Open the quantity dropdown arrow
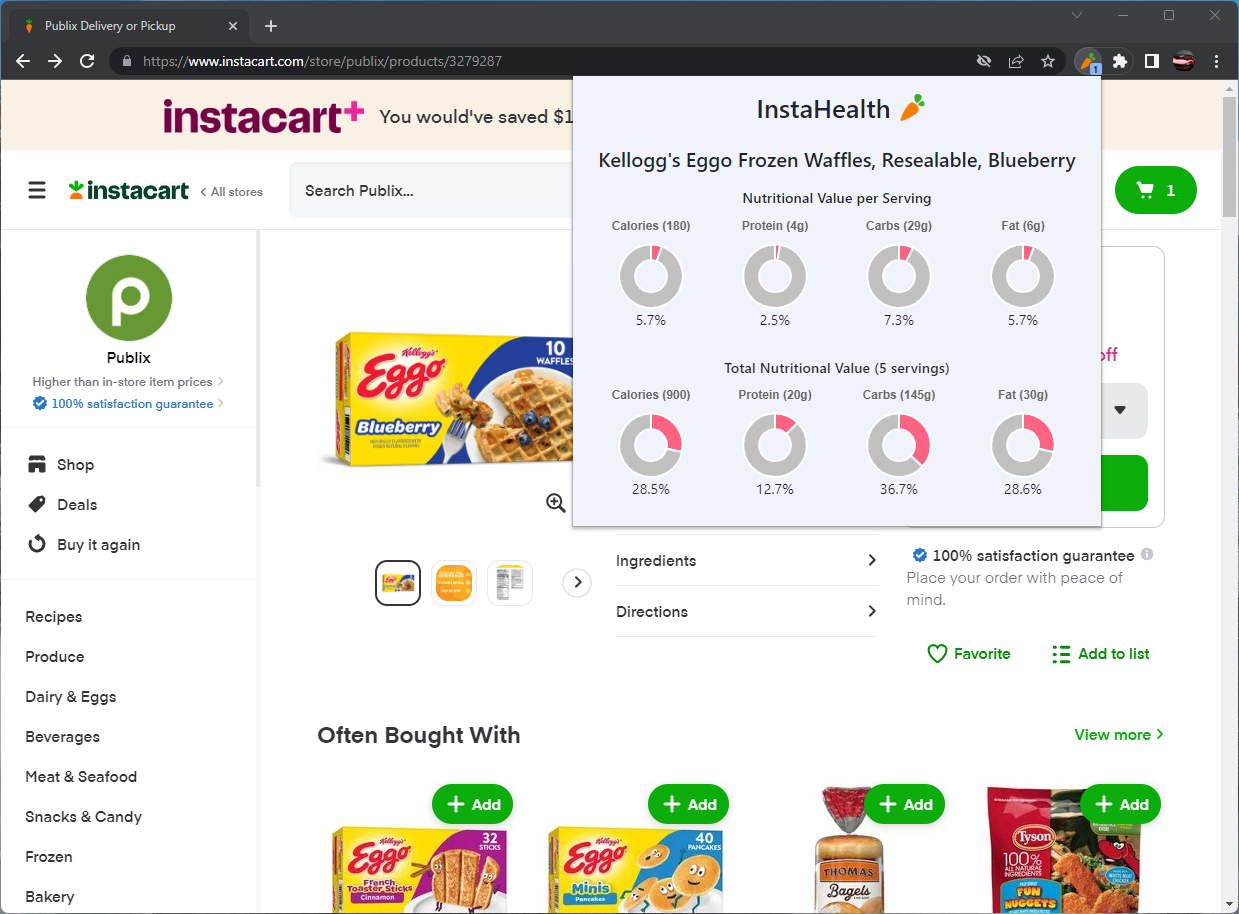Image resolution: width=1239 pixels, height=914 pixels. coord(1120,410)
